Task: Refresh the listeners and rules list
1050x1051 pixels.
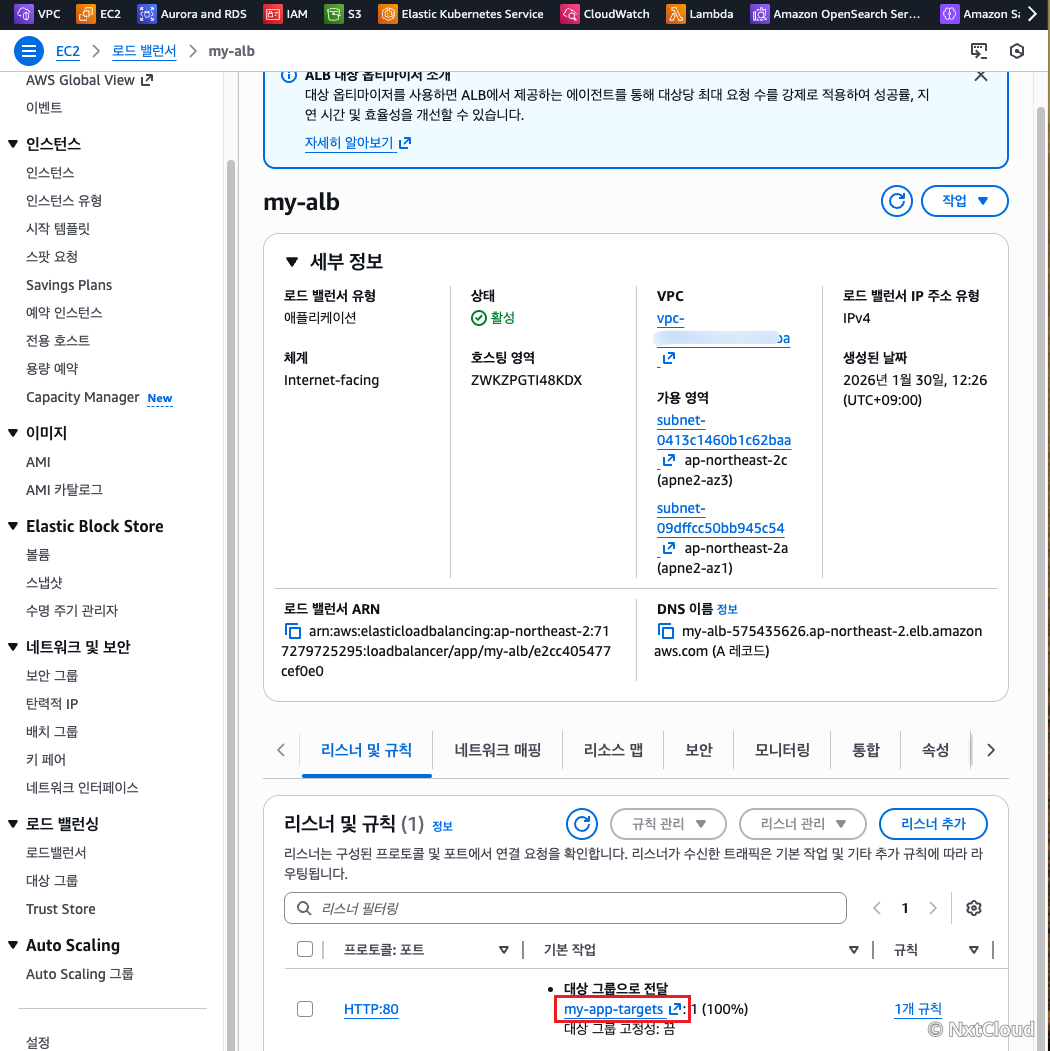Action: [x=582, y=824]
